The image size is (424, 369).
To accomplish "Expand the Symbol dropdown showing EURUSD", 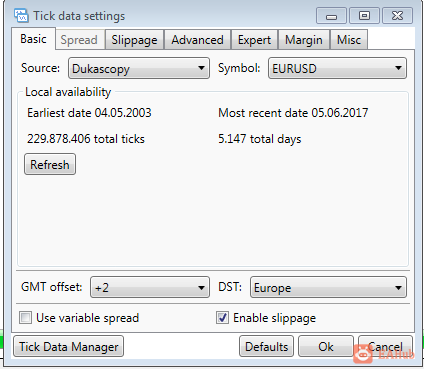I will pyautogui.click(x=337, y=68).
